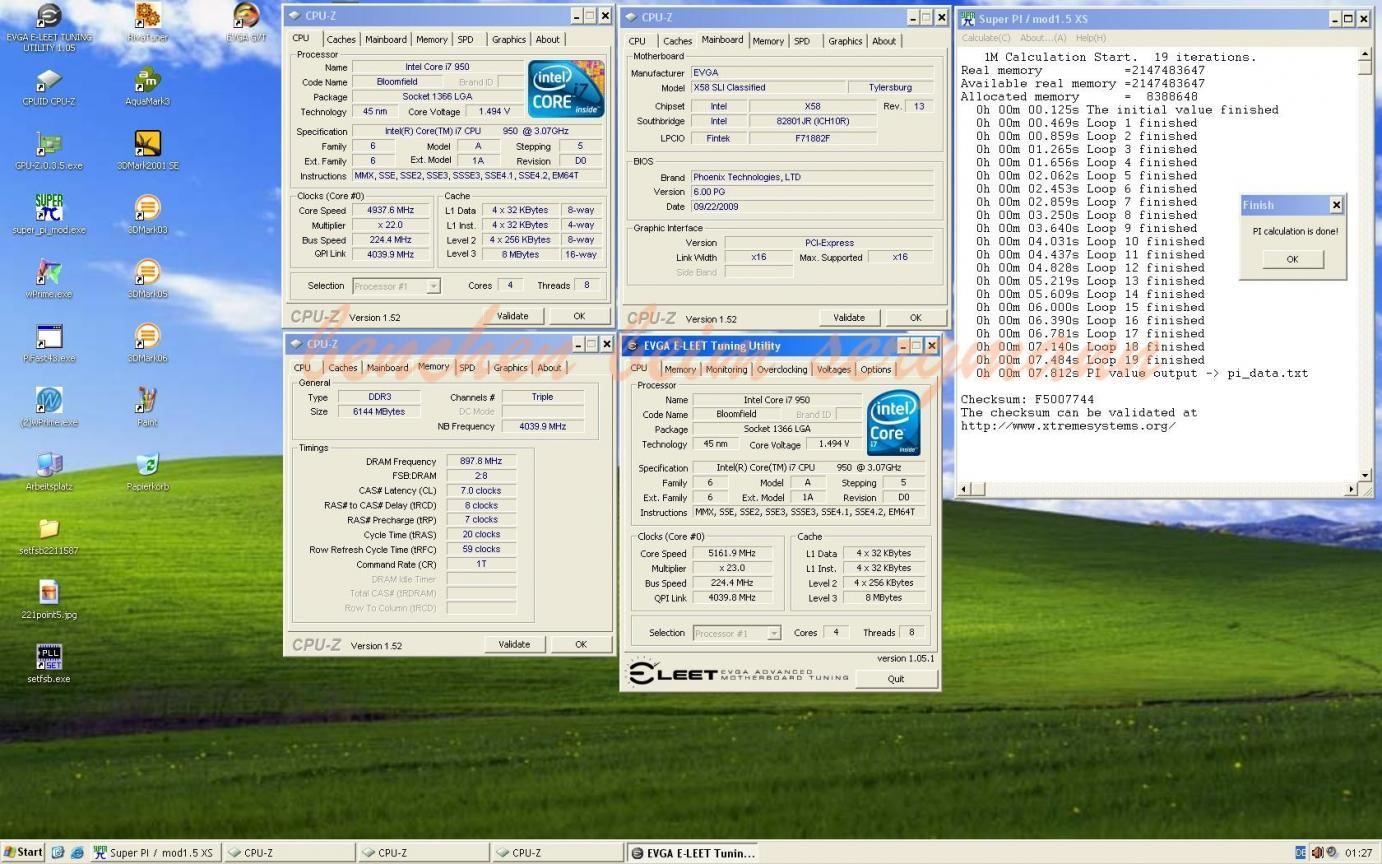The image size is (1382, 864).
Task: Click the volume icon in system tray
Action: (1317, 853)
